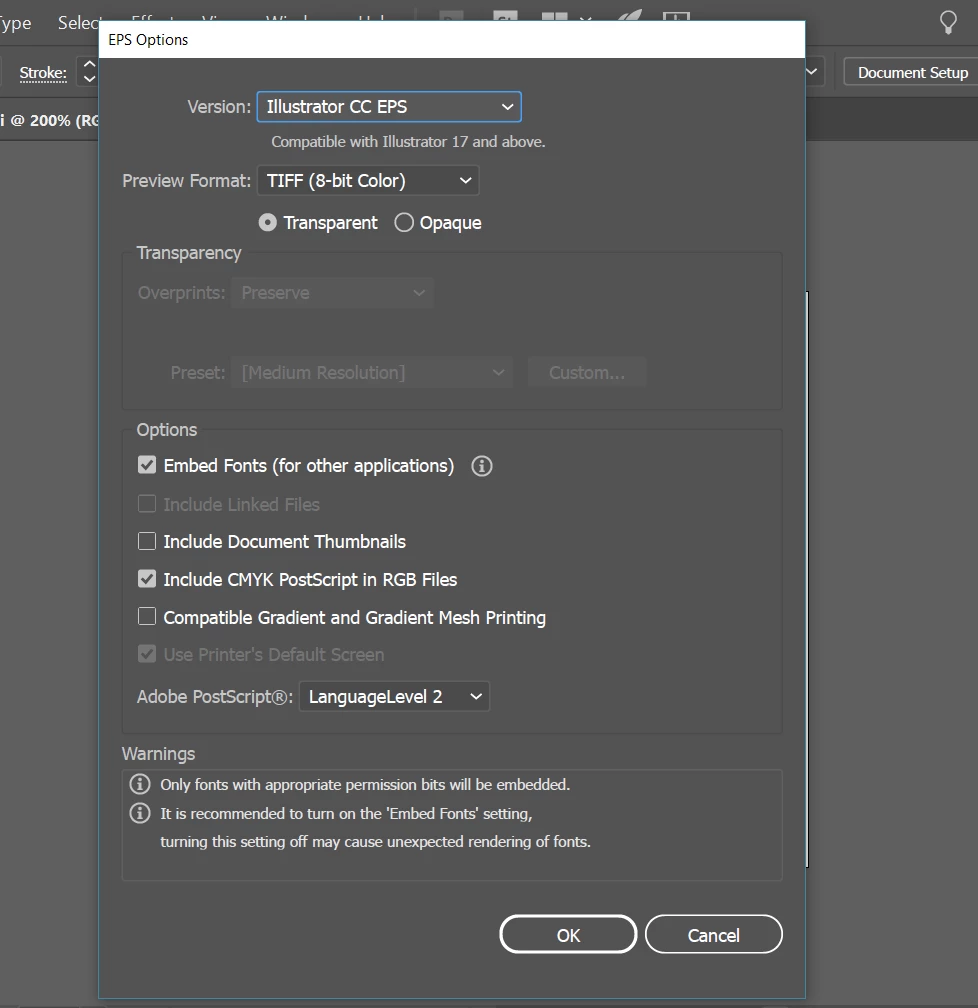Switch to the document tab at 200%
Screen dimensions: 978x1008
click(50, 120)
